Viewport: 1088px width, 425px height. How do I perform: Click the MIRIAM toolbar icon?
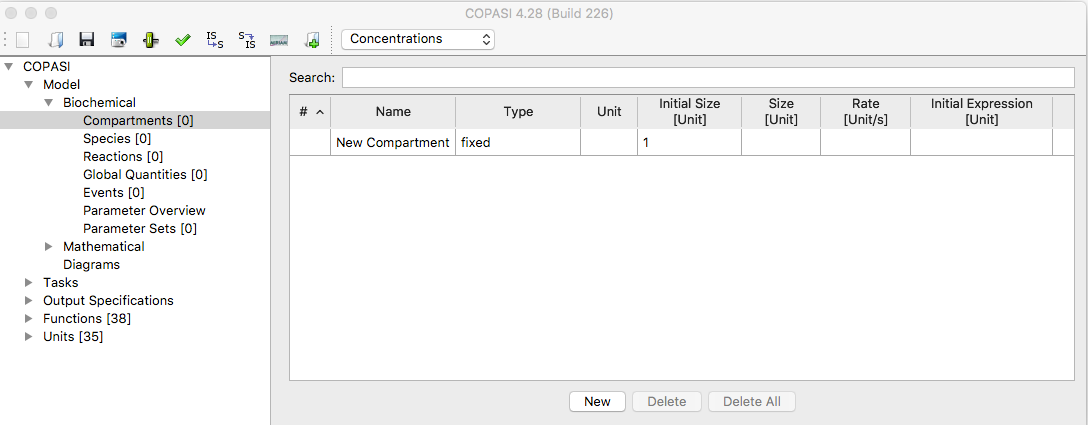tap(279, 40)
